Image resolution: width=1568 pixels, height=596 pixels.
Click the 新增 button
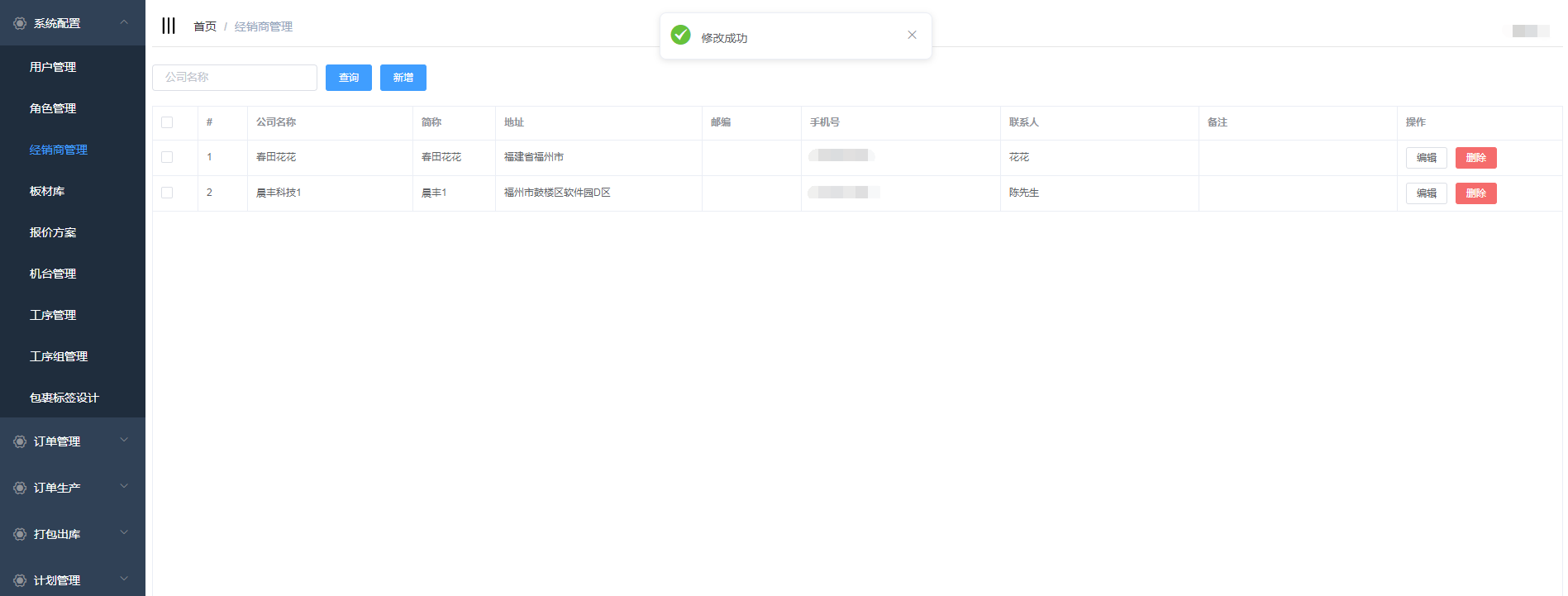[x=403, y=78]
